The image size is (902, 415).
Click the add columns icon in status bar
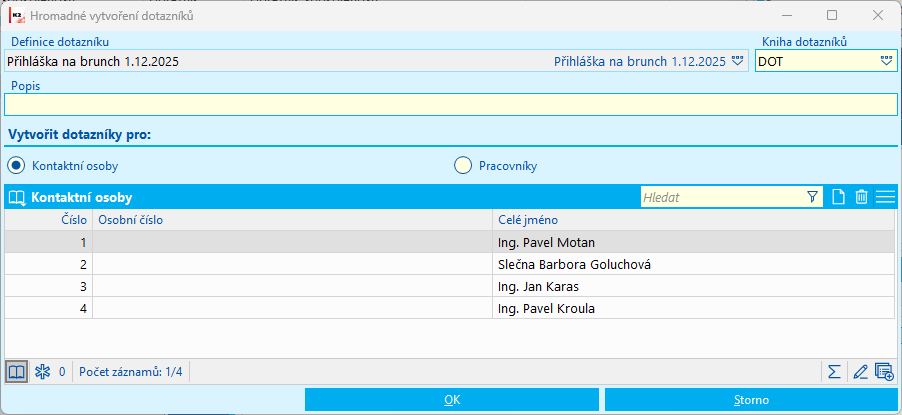(x=884, y=372)
